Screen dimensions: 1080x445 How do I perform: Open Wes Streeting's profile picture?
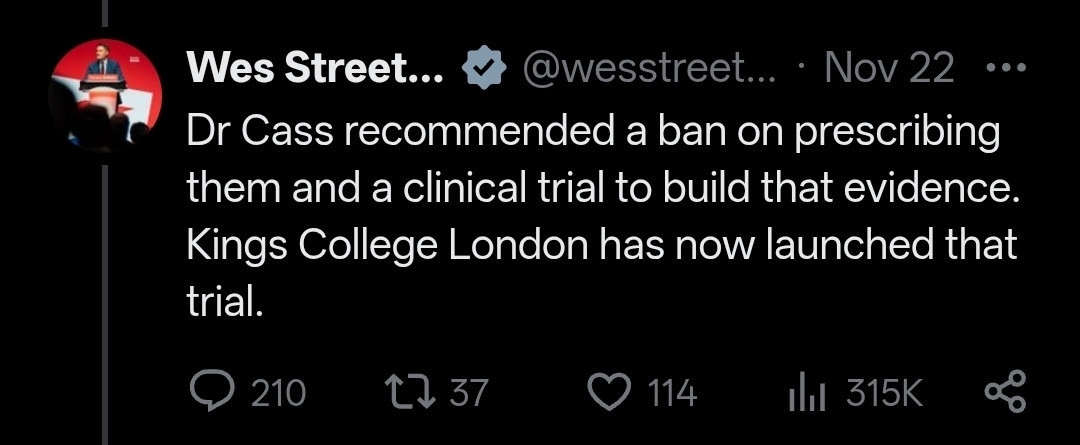click(105, 96)
